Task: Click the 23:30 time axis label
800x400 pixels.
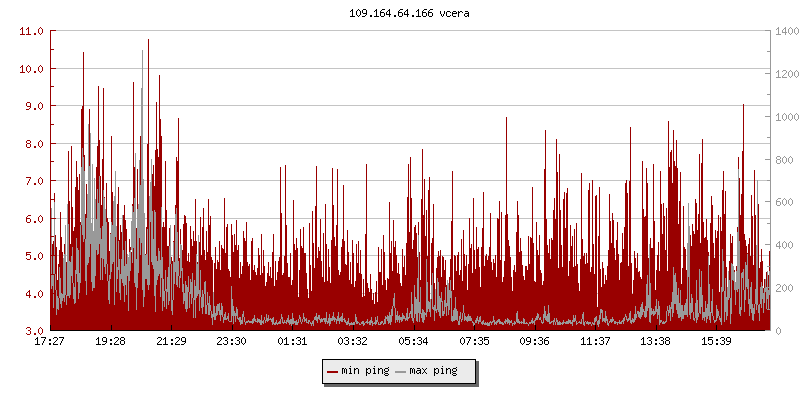Action: coord(232,341)
